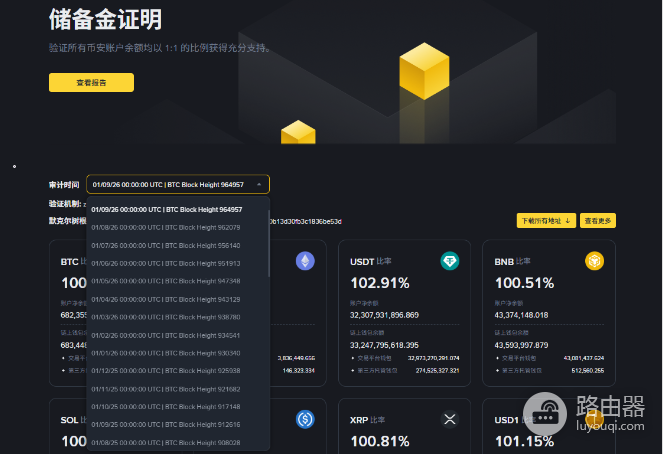Pick 01/11/25 Block Height 921682 entry
Viewport: 663px width, 454px height.
[x=166, y=389]
